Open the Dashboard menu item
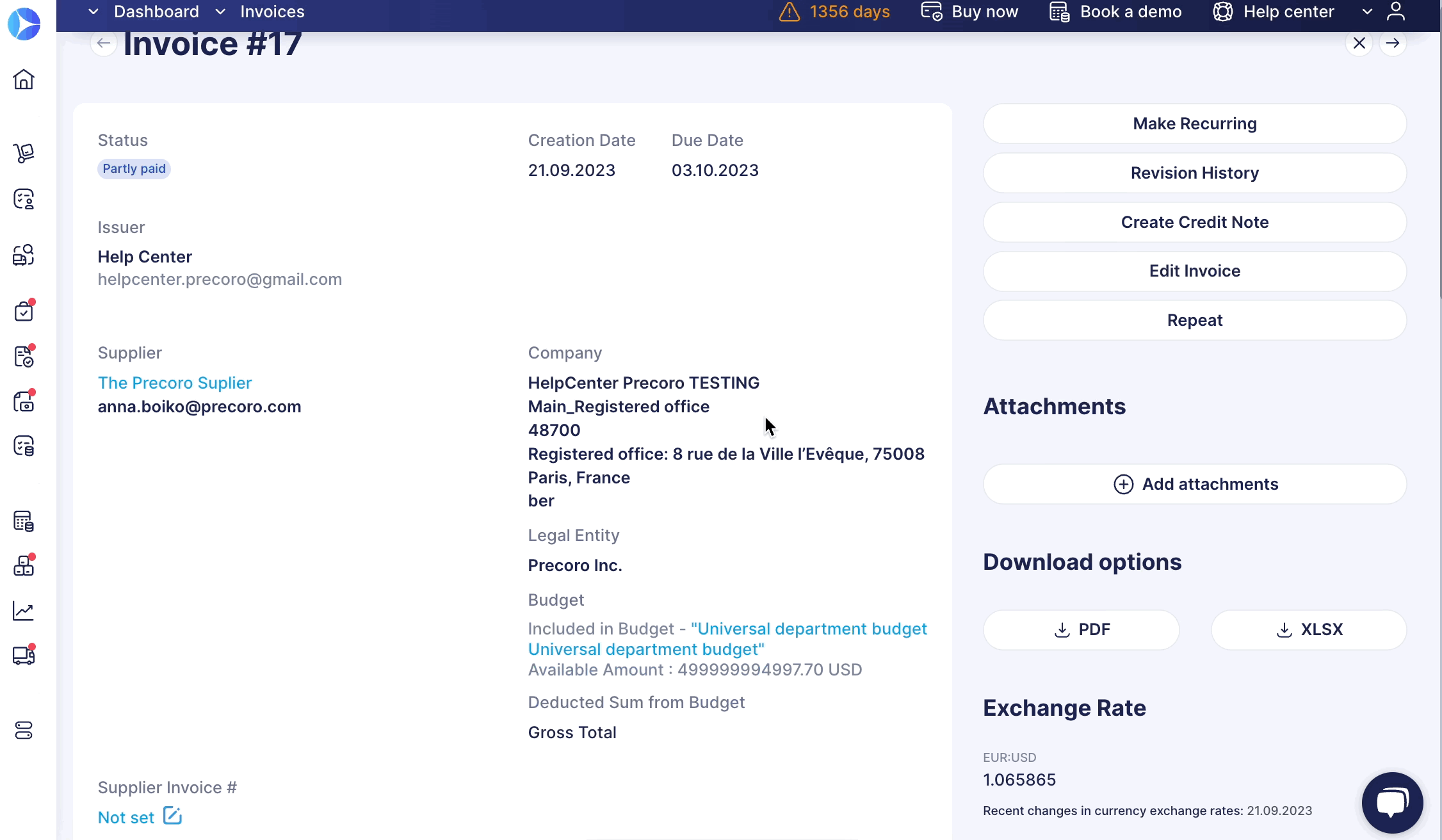Image resolution: width=1442 pixels, height=840 pixels. pyautogui.click(x=156, y=12)
